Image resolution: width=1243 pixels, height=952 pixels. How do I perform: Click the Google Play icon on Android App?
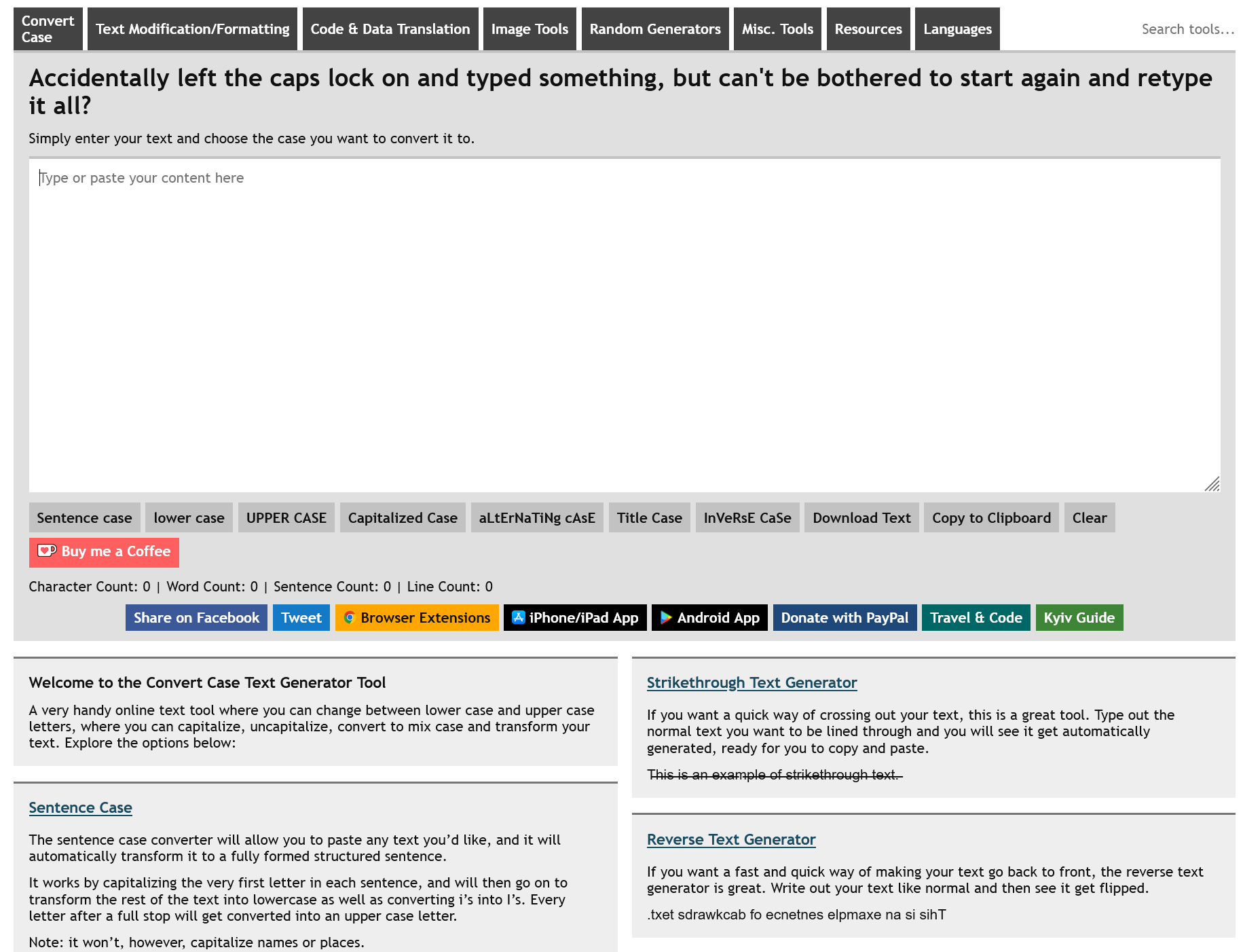tap(666, 618)
